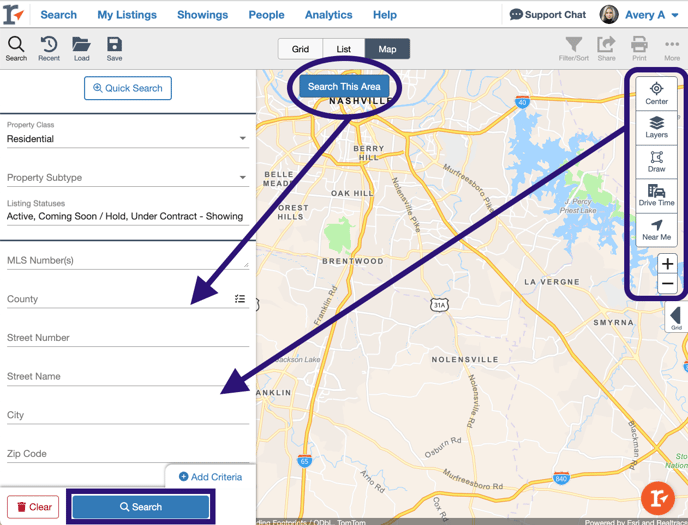688x525 pixels.
Task: Open the My Listings menu
Action: tap(127, 15)
